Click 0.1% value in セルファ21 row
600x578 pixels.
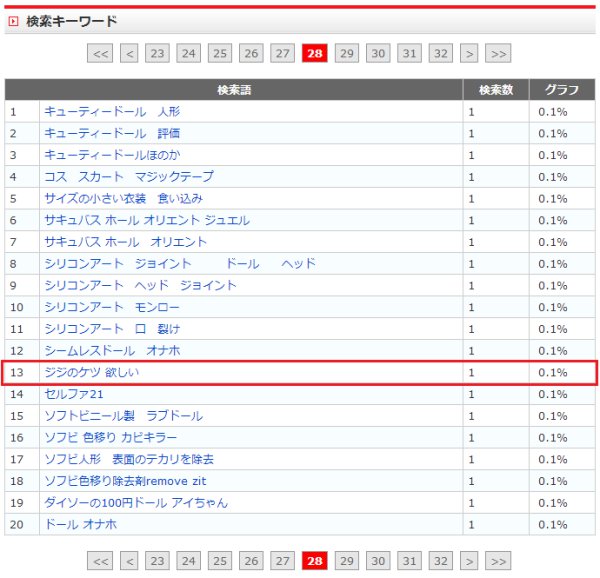click(x=553, y=394)
